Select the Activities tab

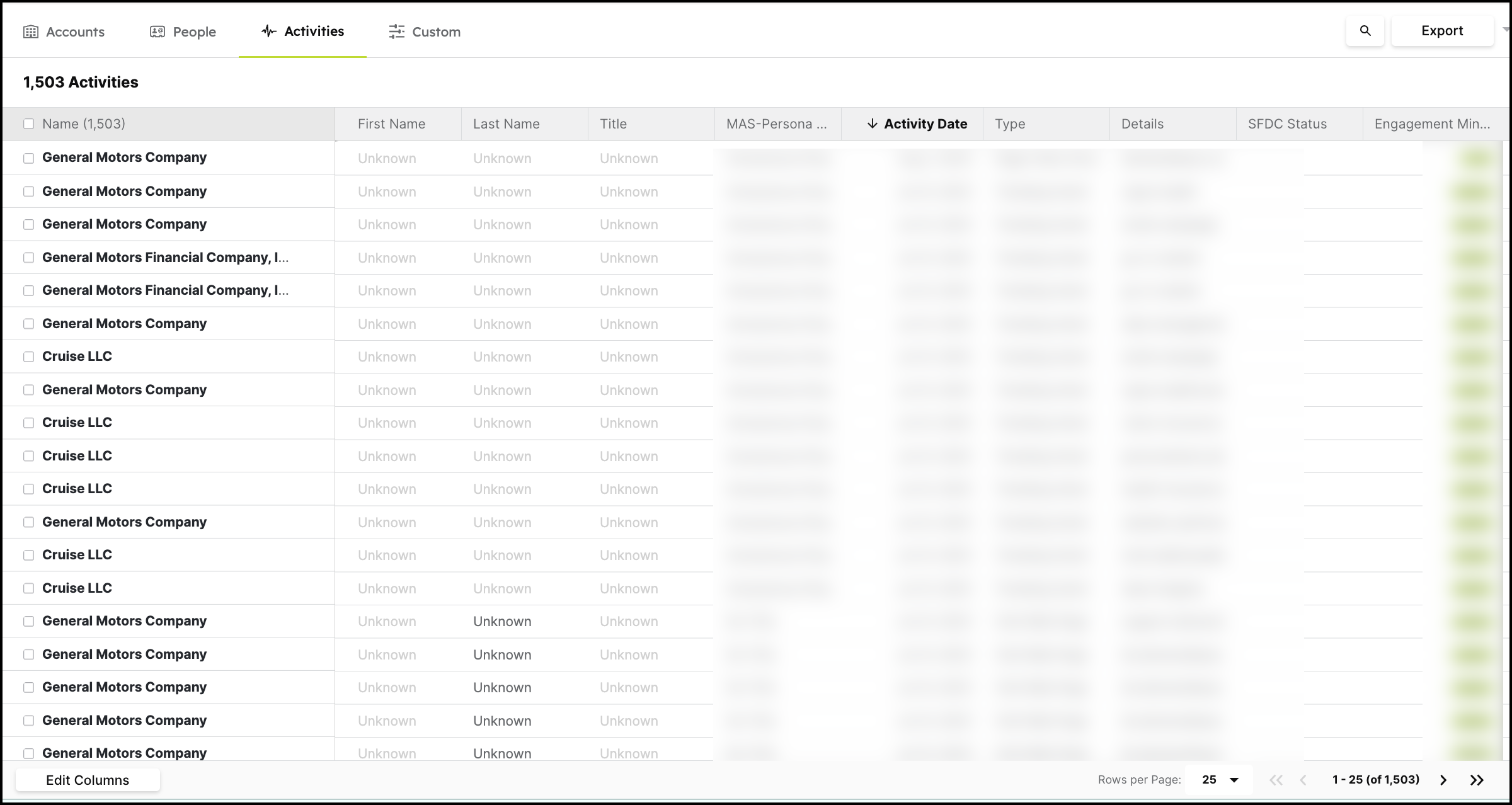click(x=302, y=31)
